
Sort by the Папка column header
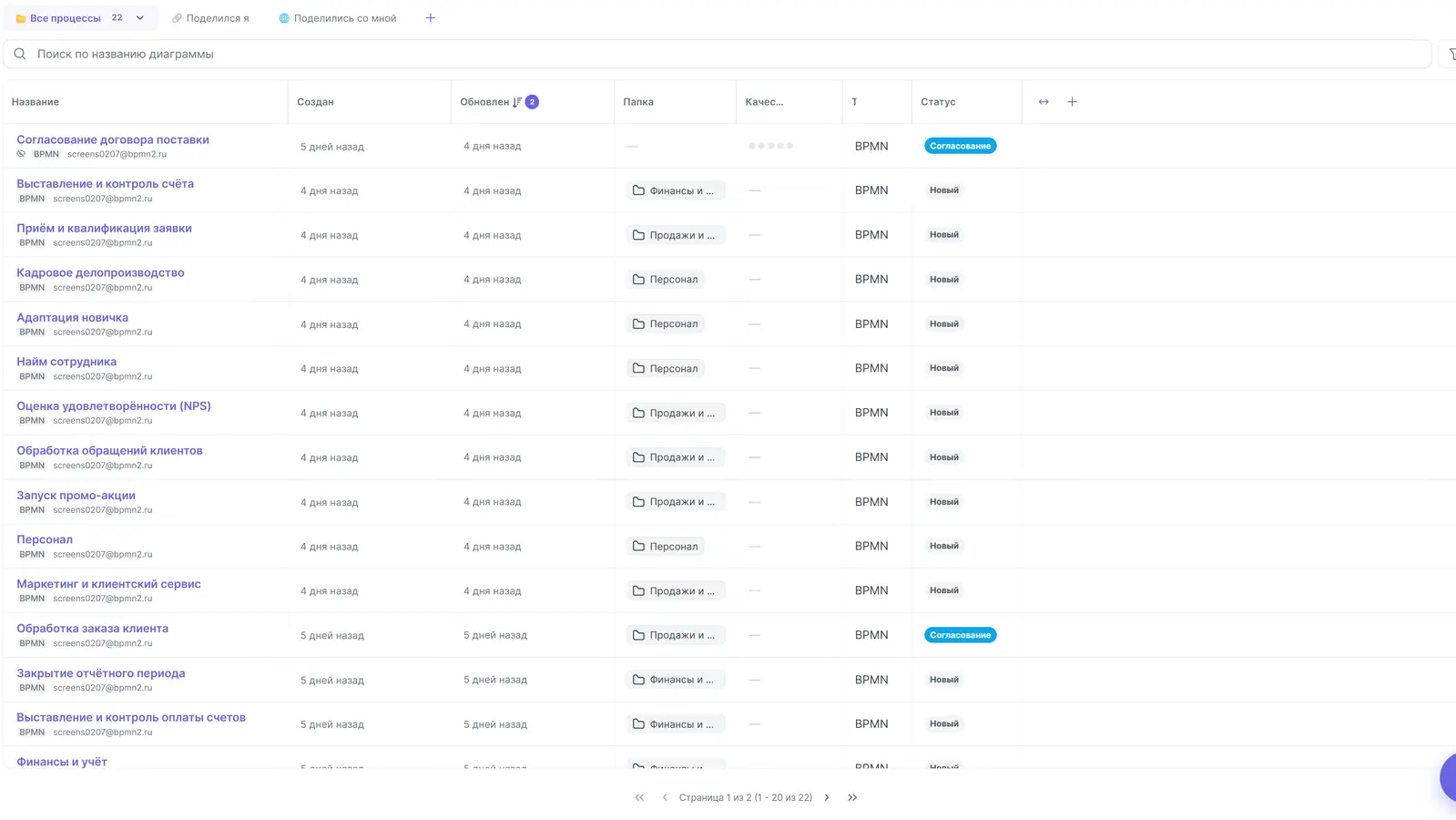click(x=638, y=102)
